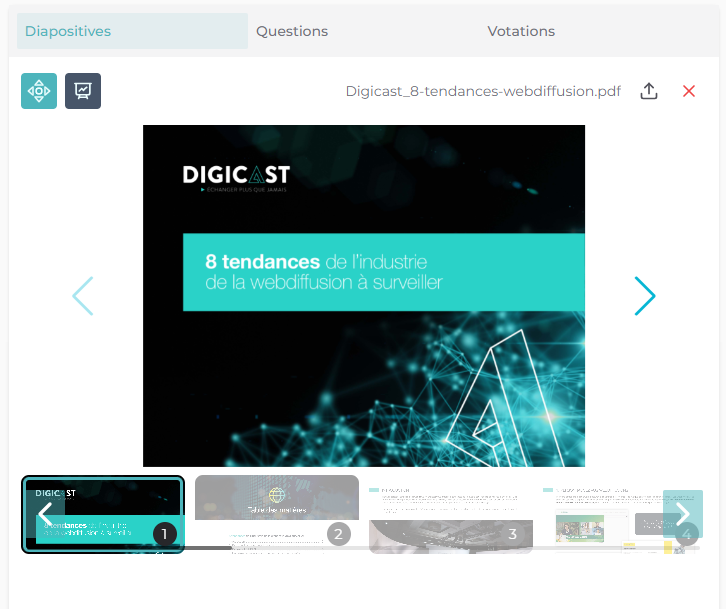Remove the PDF with the red X
The height and width of the screenshot is (609, 726).
click(689, 91)
